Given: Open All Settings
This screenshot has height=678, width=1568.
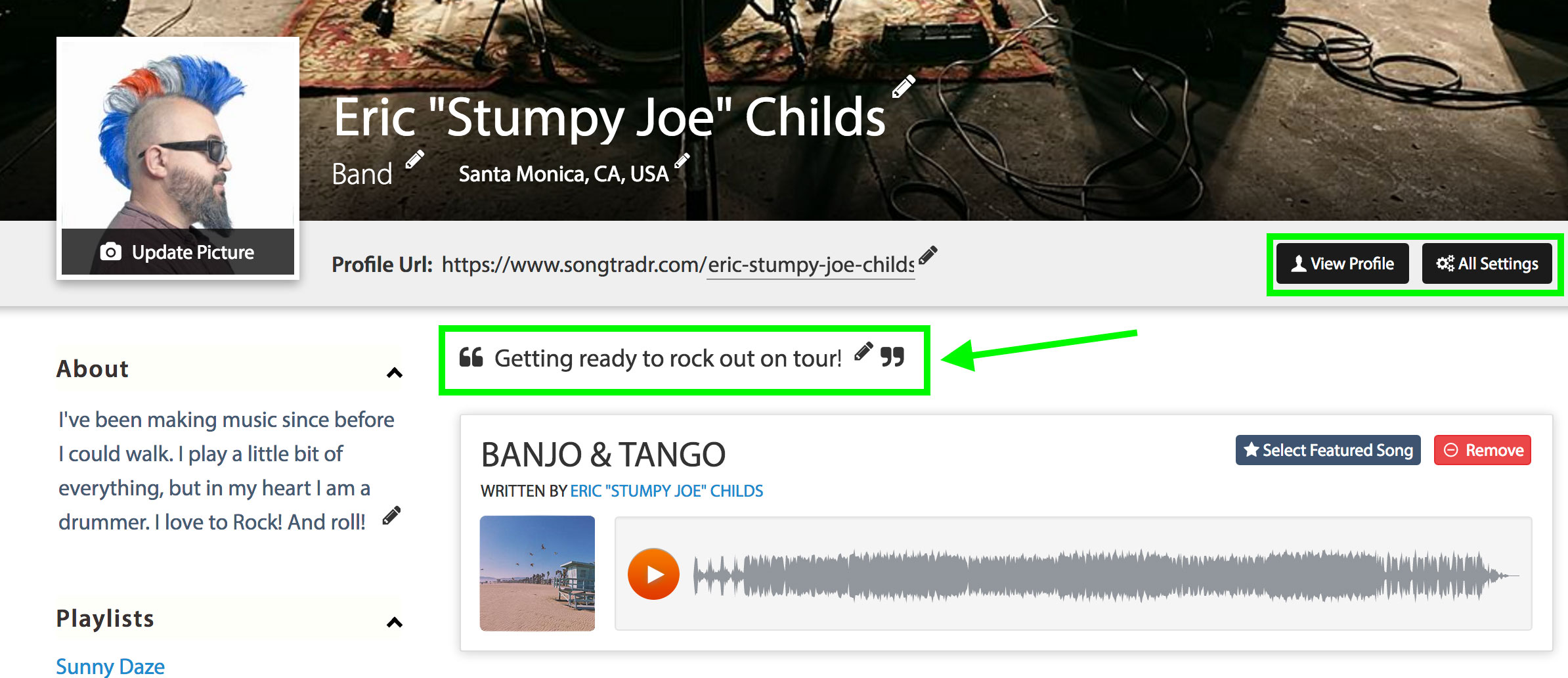Looking at the screenshot, I should 1487,263.
